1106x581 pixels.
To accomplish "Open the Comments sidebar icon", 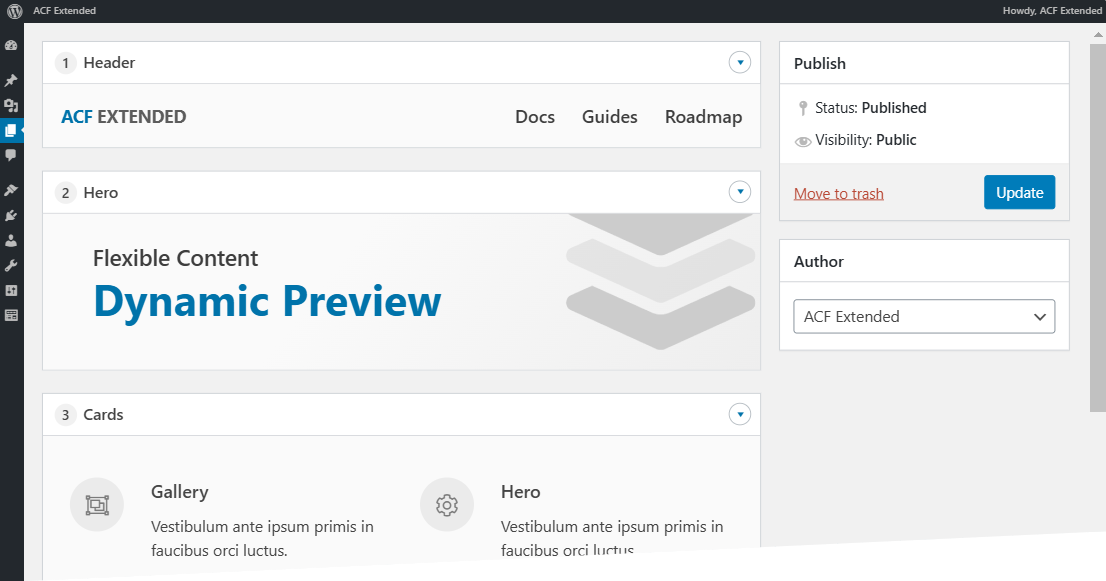I will click(x=11, y=155).
